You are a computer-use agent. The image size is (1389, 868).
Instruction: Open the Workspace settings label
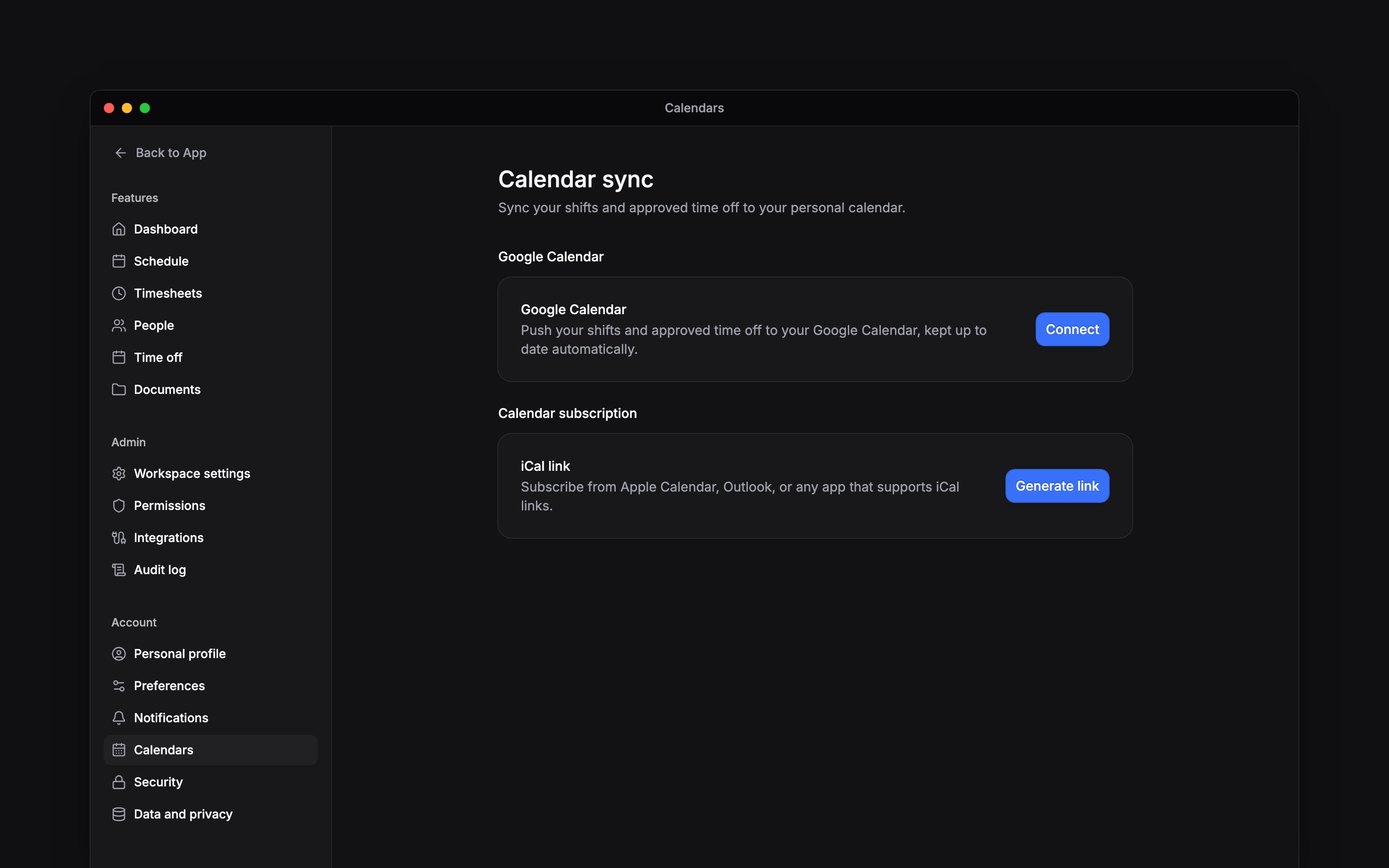(192, 474)
